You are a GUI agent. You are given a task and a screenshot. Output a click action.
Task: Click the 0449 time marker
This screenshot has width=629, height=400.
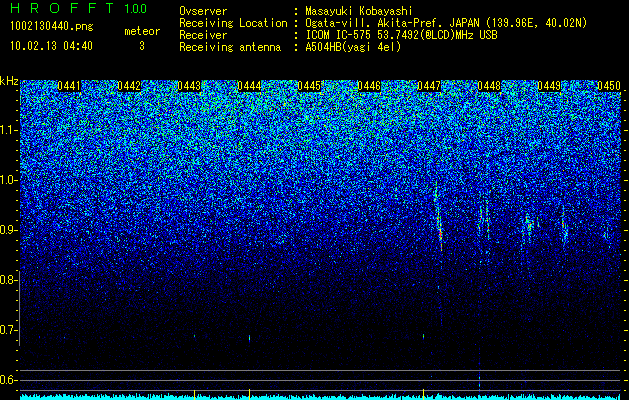[x=549, y=86]
